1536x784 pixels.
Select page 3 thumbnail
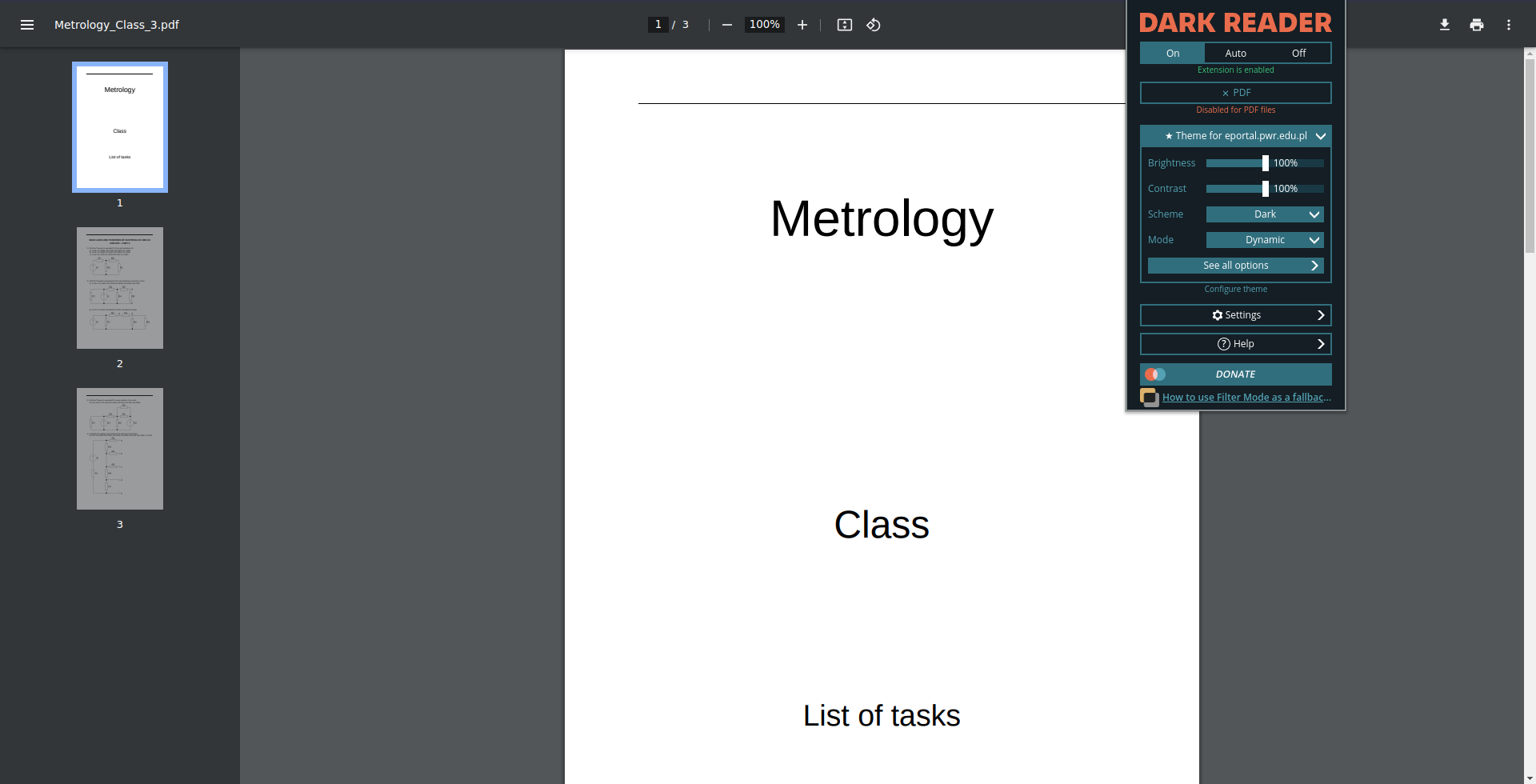(x=120, y=449)
